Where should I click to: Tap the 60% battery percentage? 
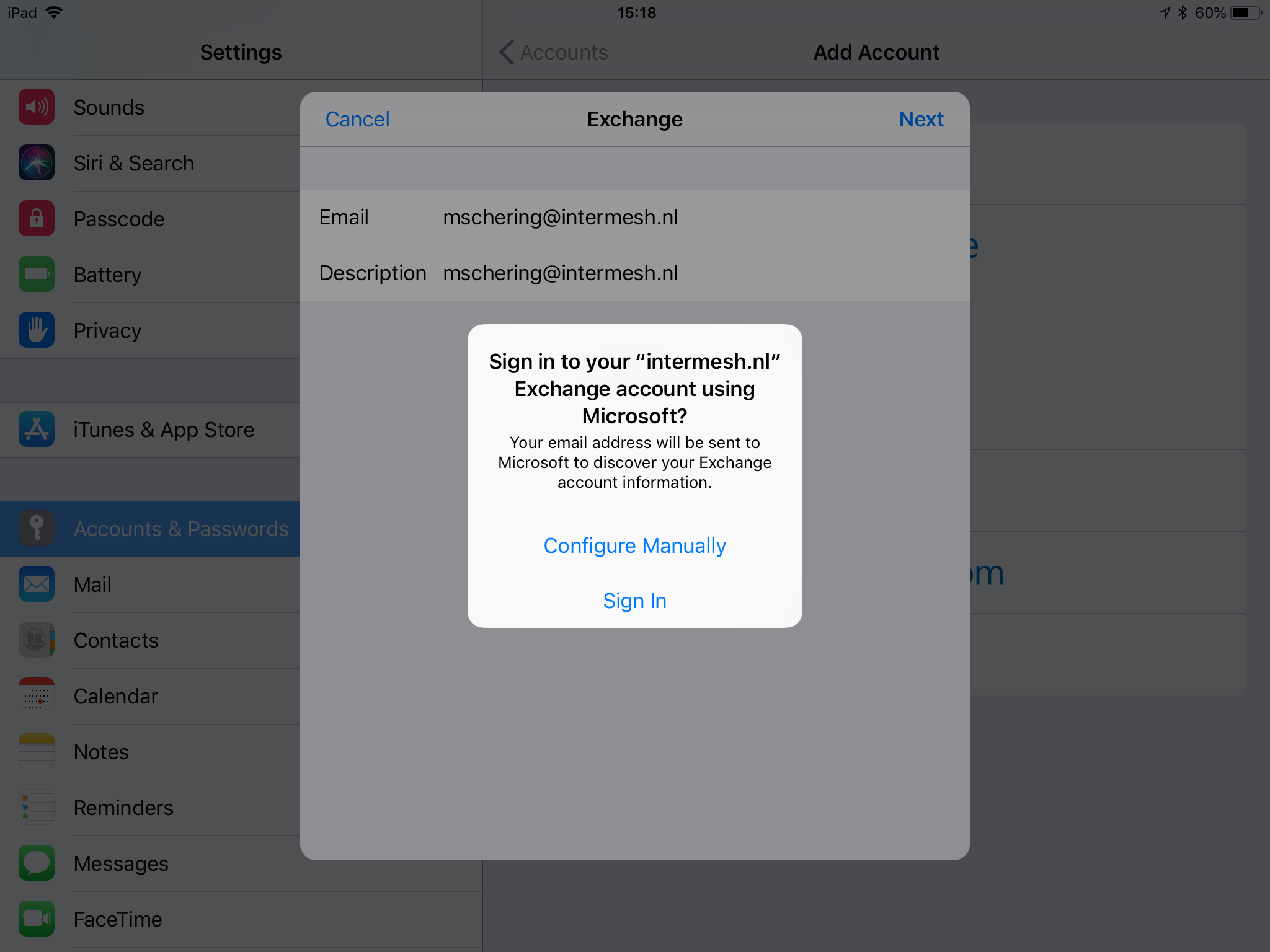coord(1210,12)
